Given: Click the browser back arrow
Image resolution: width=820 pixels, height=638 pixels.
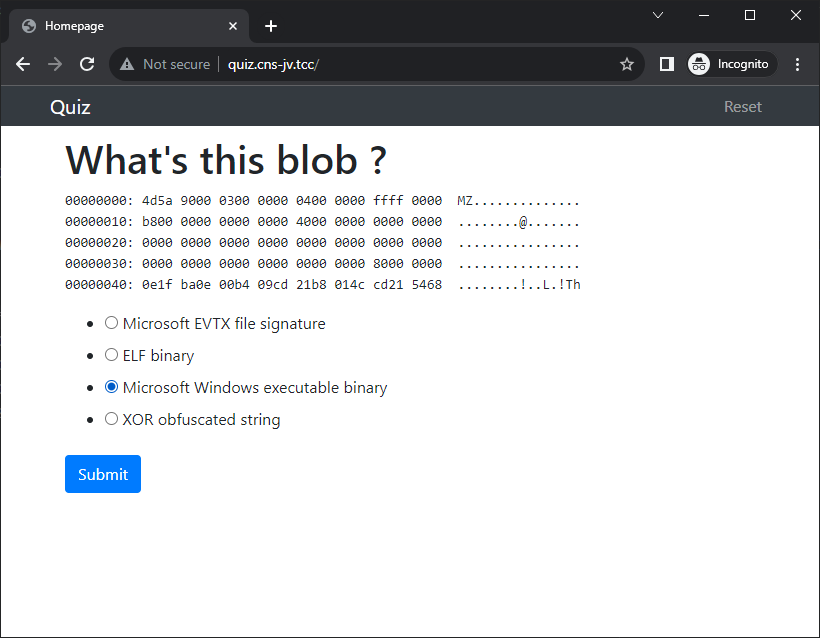Looking at the screenshot, I should [x=23, y=64].
